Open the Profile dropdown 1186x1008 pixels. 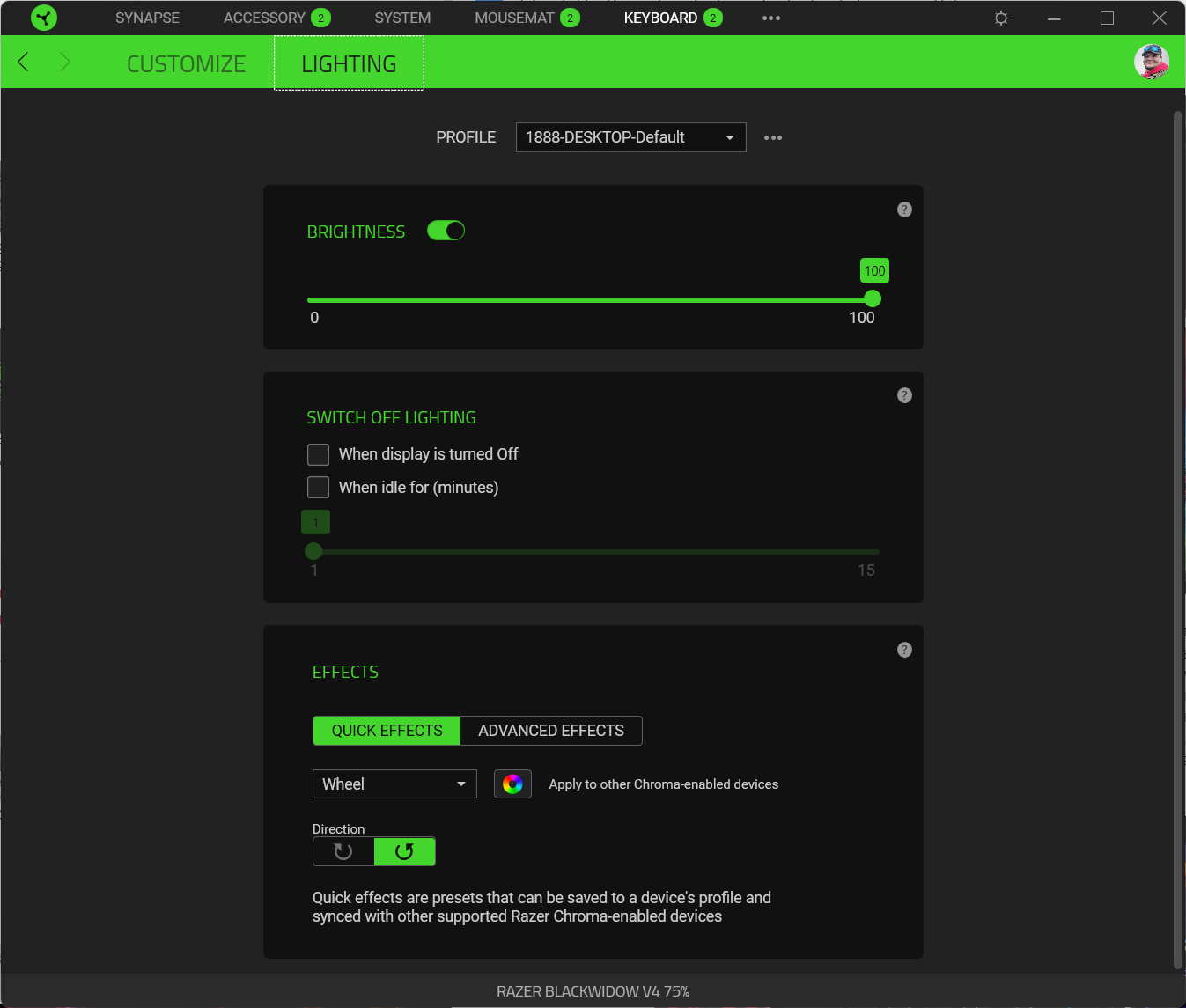pos(630,137)
